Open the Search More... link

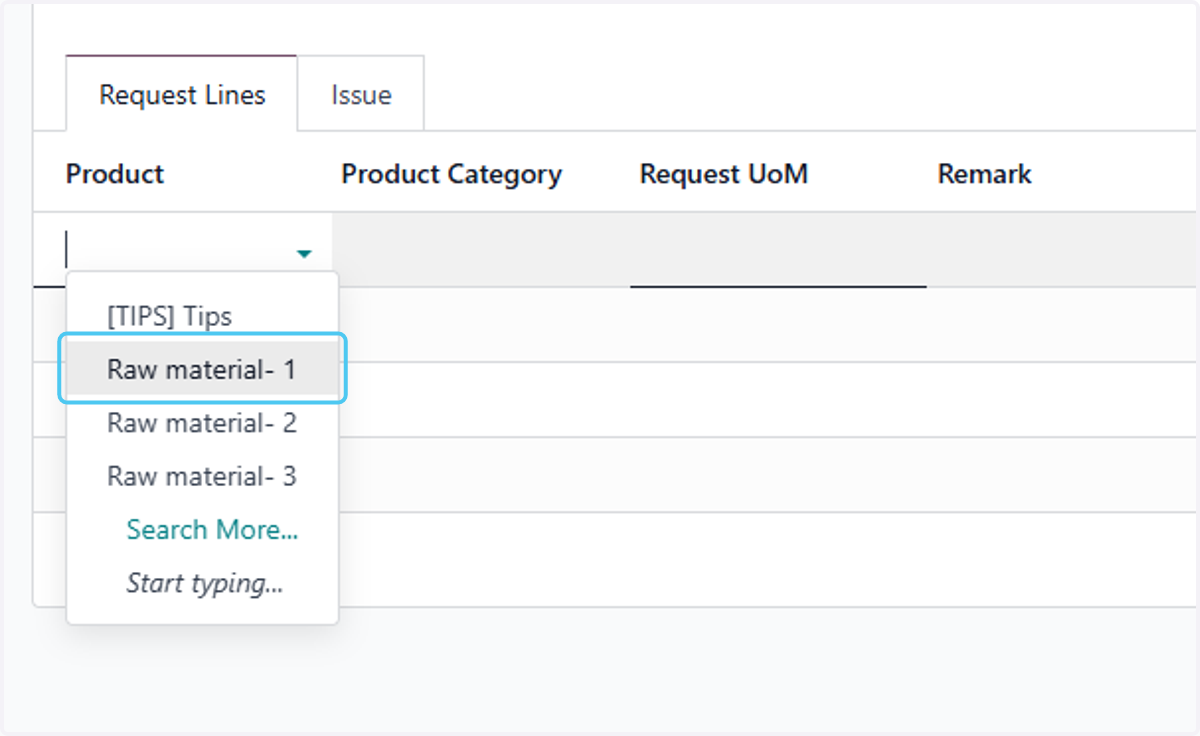pos(212,529)
